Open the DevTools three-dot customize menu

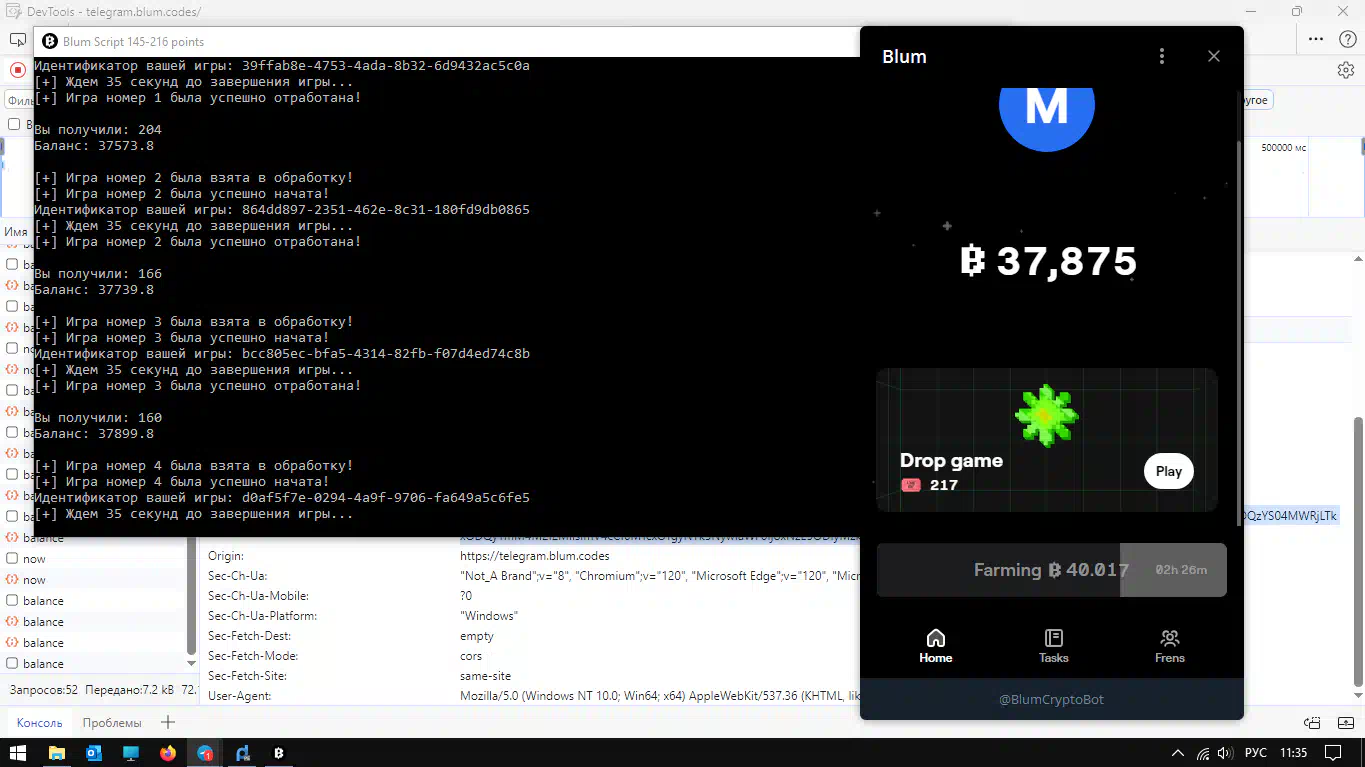(x=1316, y=39)
